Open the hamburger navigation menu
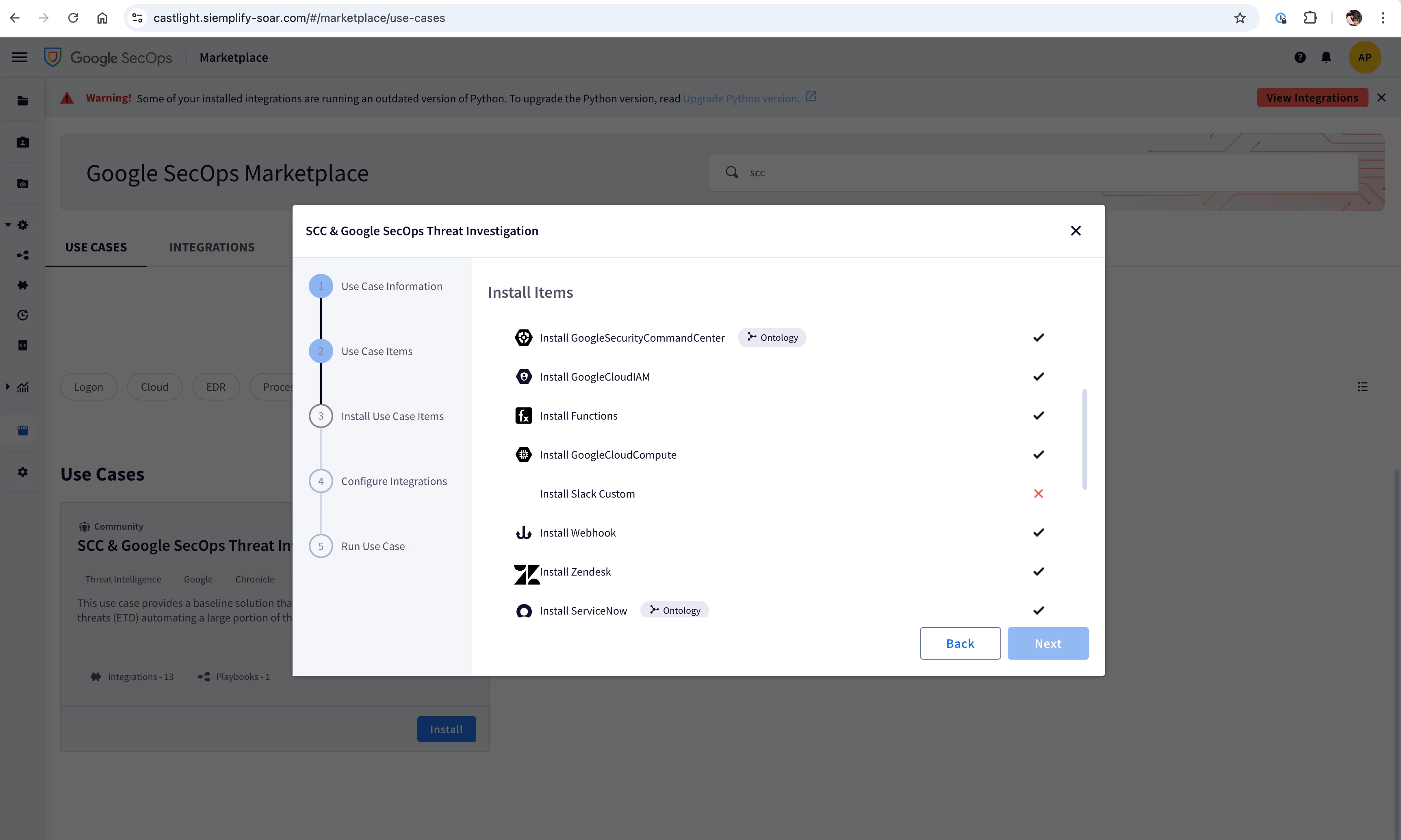This screenshot has height=840, width=1401. pos(20,57)
